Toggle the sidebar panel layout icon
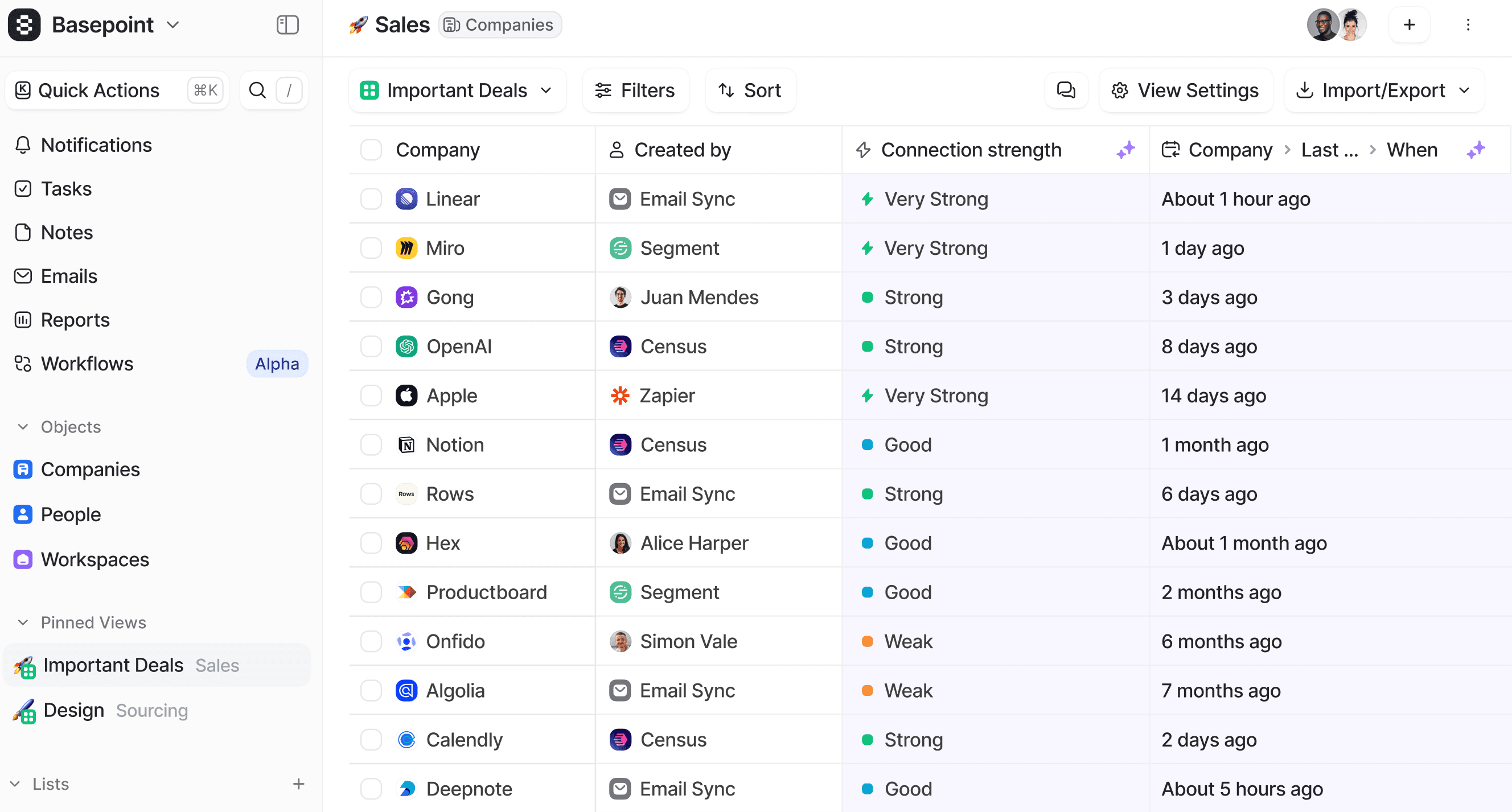 click(x=287, y=24)
